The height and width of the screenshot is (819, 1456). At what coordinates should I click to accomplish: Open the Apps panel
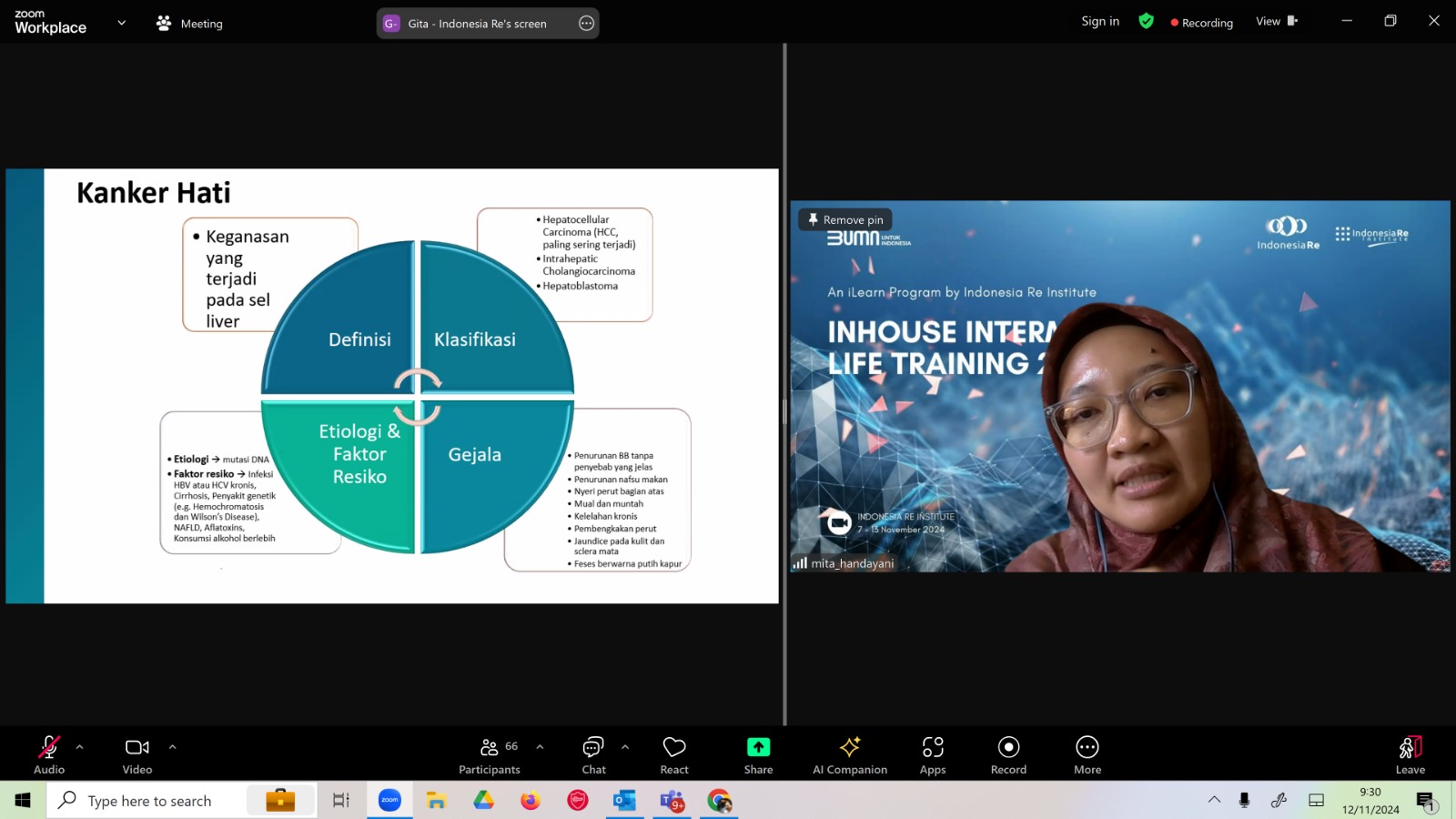[933, 754]
